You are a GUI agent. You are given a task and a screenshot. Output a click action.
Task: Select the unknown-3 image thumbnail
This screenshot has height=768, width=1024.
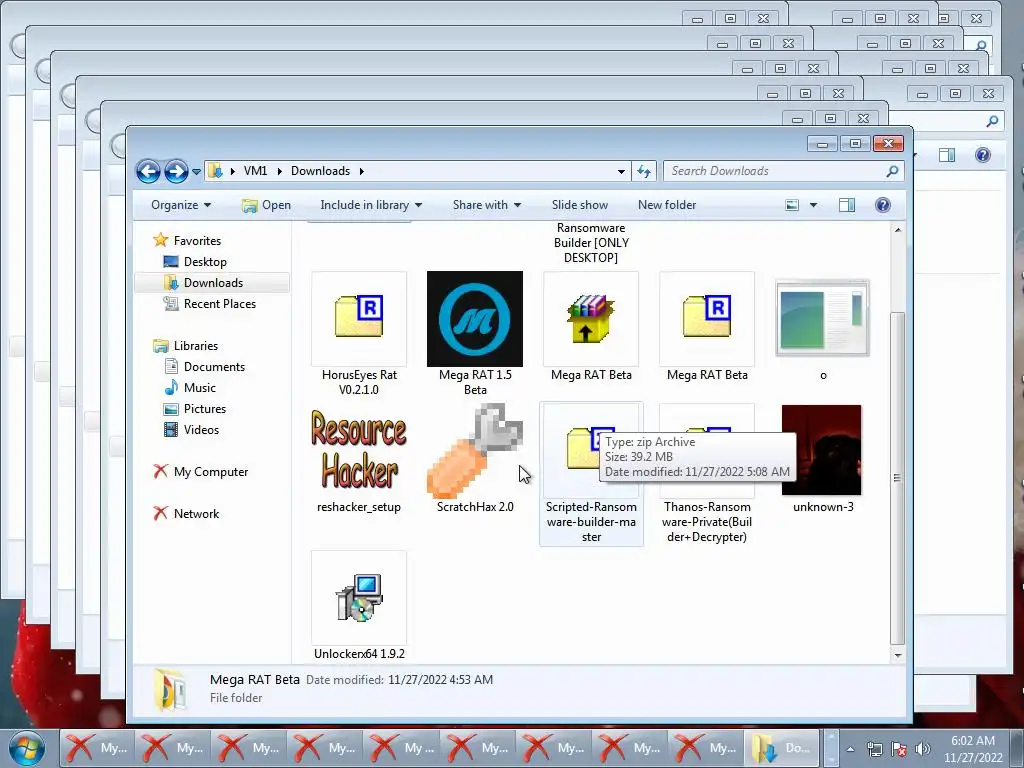pos(822,450)
